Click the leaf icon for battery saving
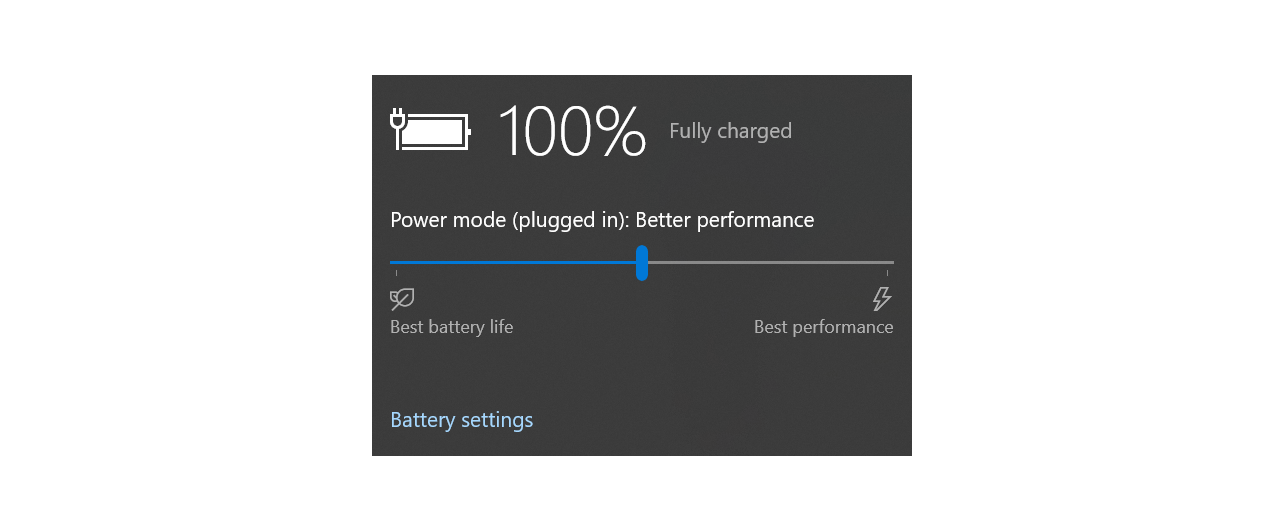 [402, 299]
